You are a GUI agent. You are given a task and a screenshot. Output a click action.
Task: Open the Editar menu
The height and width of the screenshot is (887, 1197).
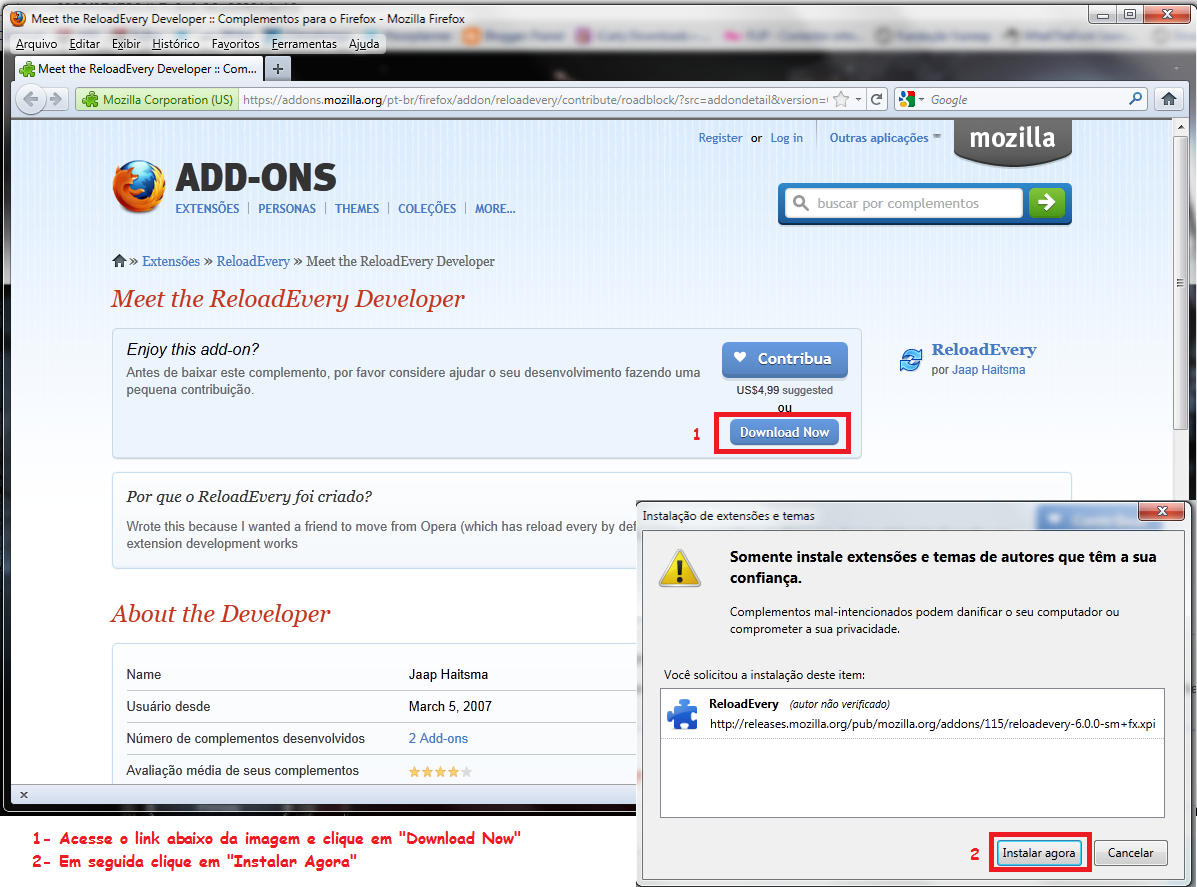(84, 44)
